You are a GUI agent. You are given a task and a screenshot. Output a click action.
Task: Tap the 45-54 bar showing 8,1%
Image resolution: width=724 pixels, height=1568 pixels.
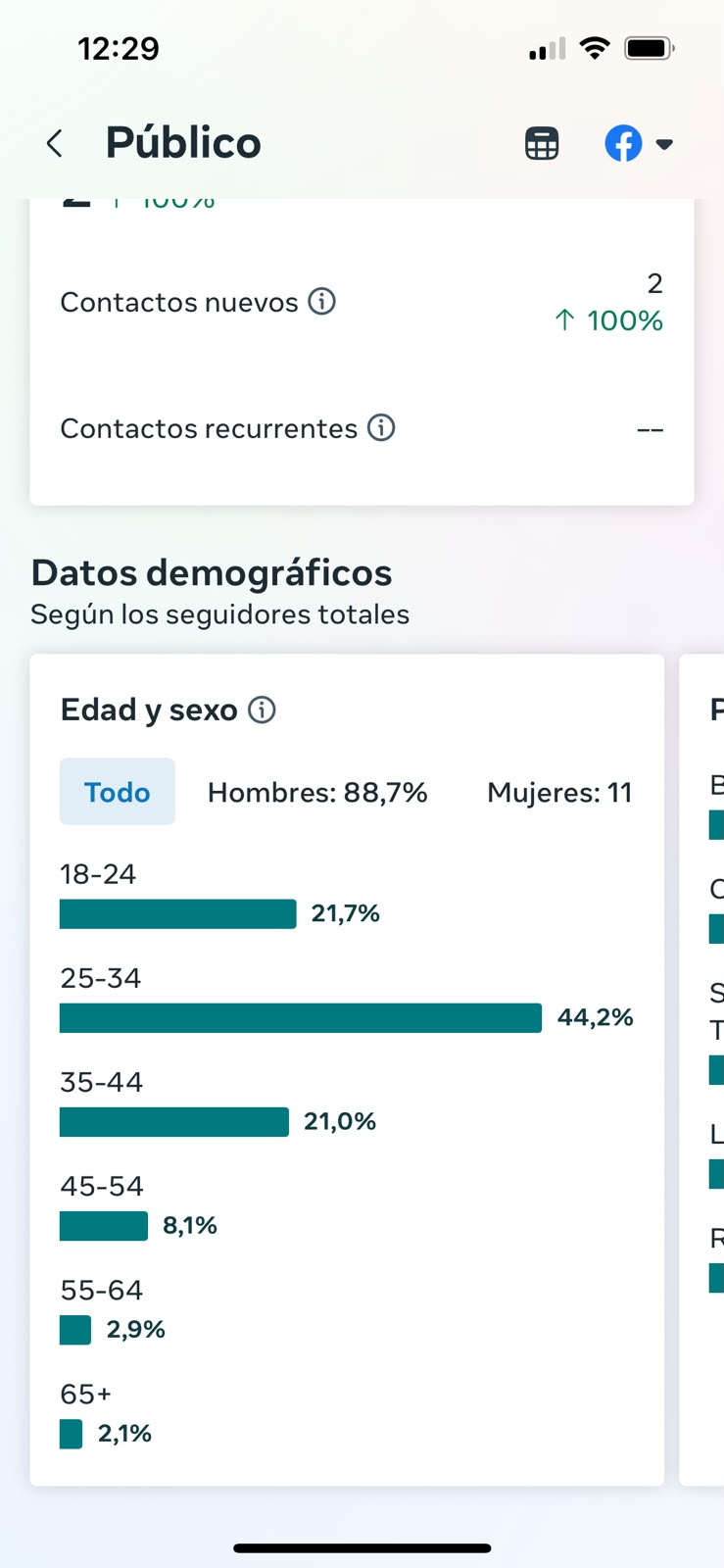tap(104, 1226)
